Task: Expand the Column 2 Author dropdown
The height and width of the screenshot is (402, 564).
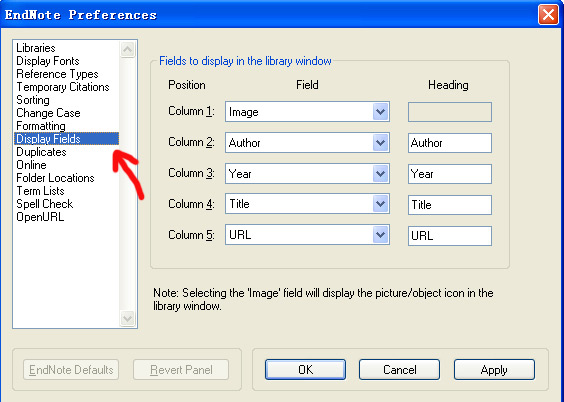Action: tap(381, 143)
